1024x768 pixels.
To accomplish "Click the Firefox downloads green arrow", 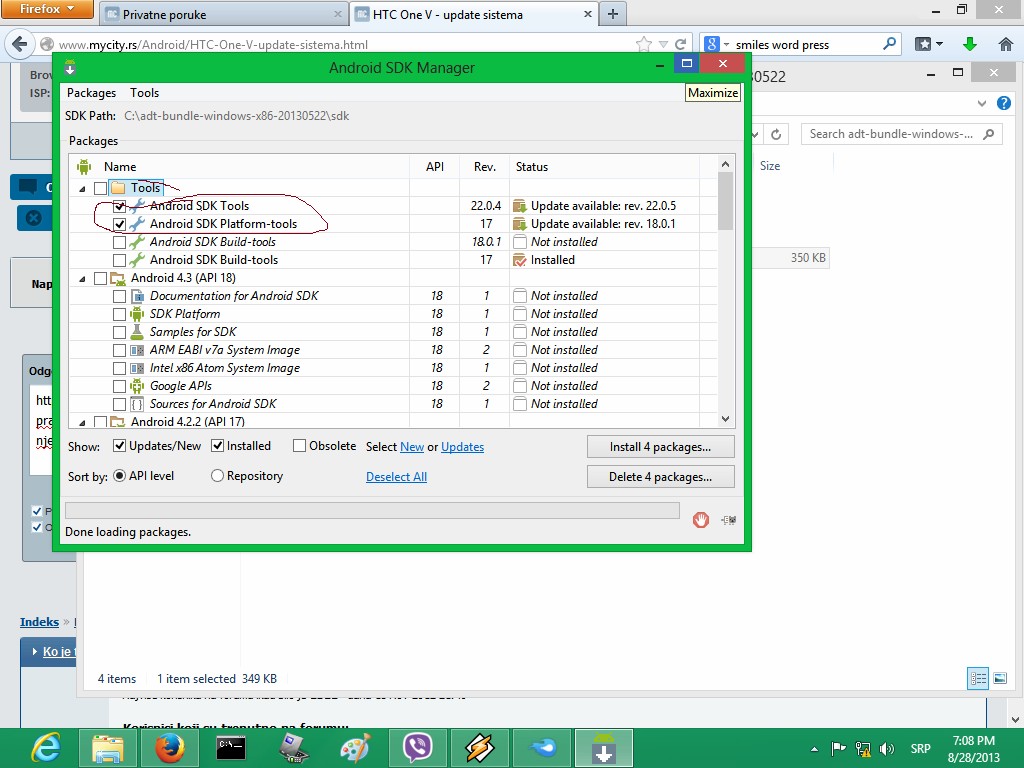I will click(x=970, y=44).
